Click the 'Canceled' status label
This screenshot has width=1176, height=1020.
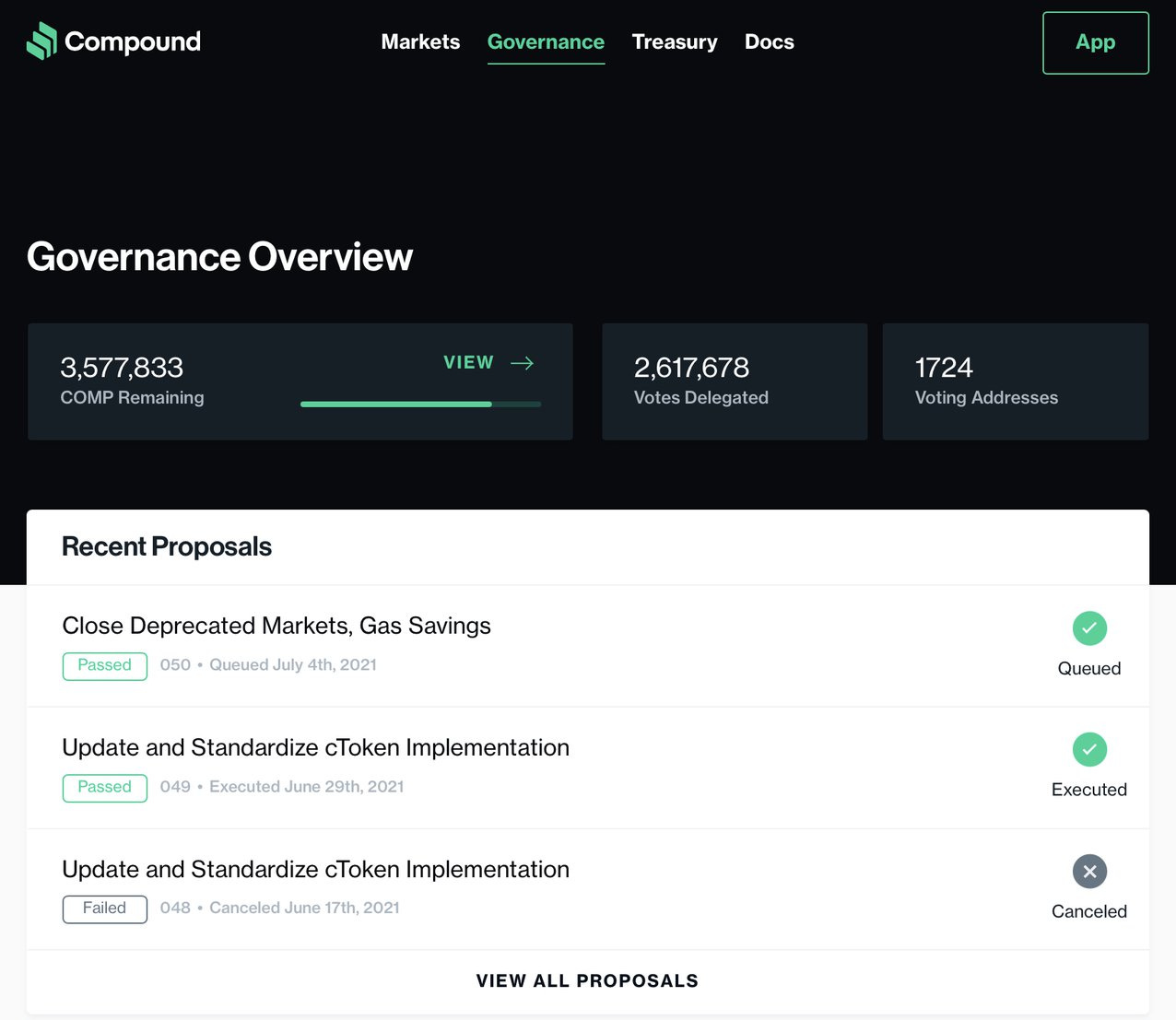click(1089, 911)
